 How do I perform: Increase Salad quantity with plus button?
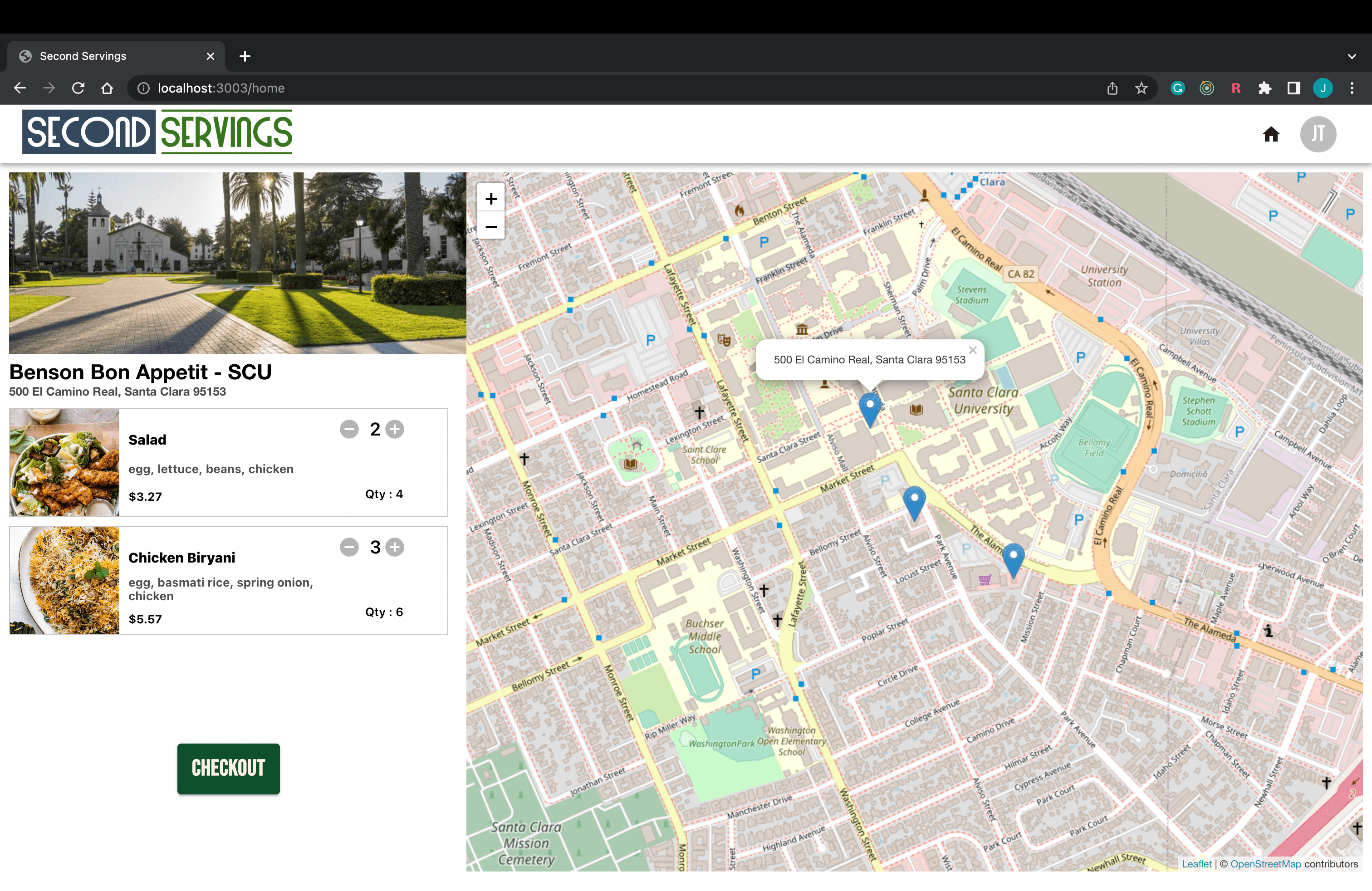coord(395,429)
